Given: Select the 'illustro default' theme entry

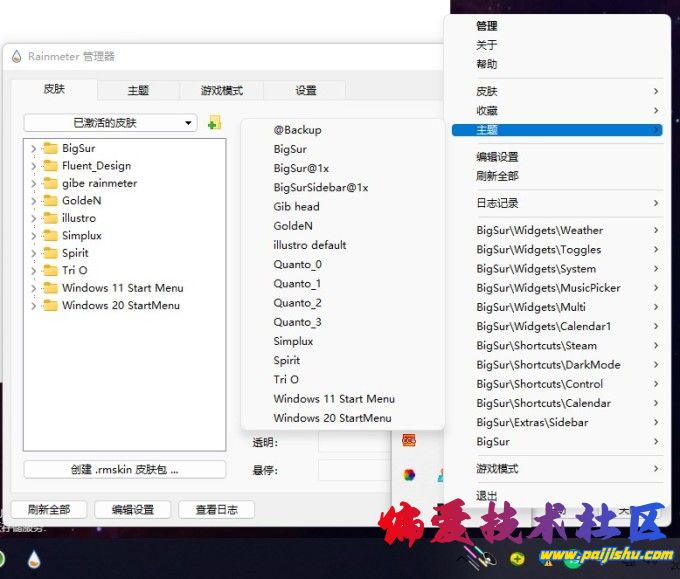Looking at the screenshot, I should pyautogui.click(x=310, y=245).
